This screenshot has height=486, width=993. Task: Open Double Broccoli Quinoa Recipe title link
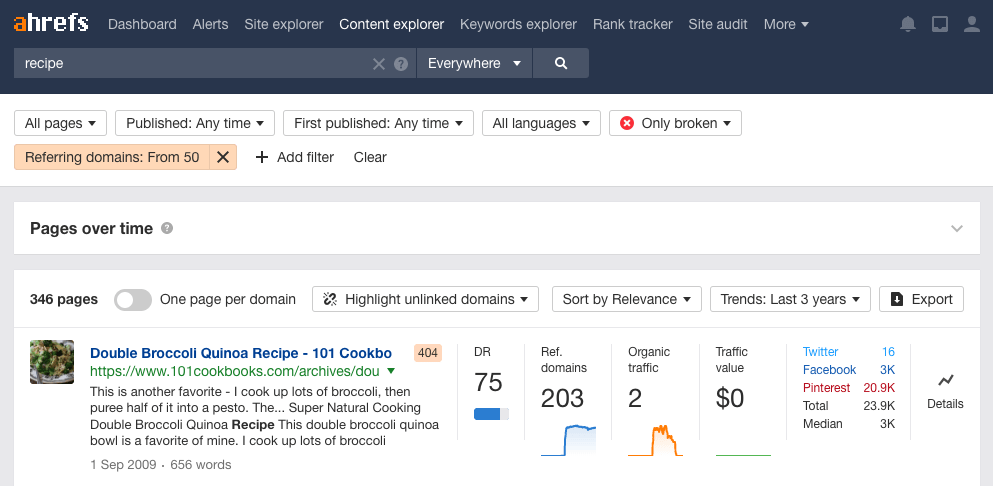(x=241, y=353)
